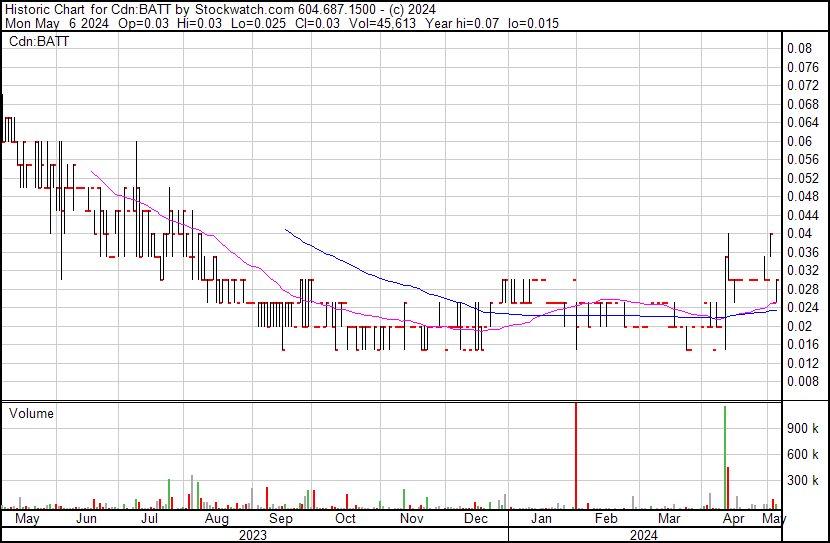830x543 pixels.
Task: Click the 600 k volume axis label
Action: coord(803,454)
